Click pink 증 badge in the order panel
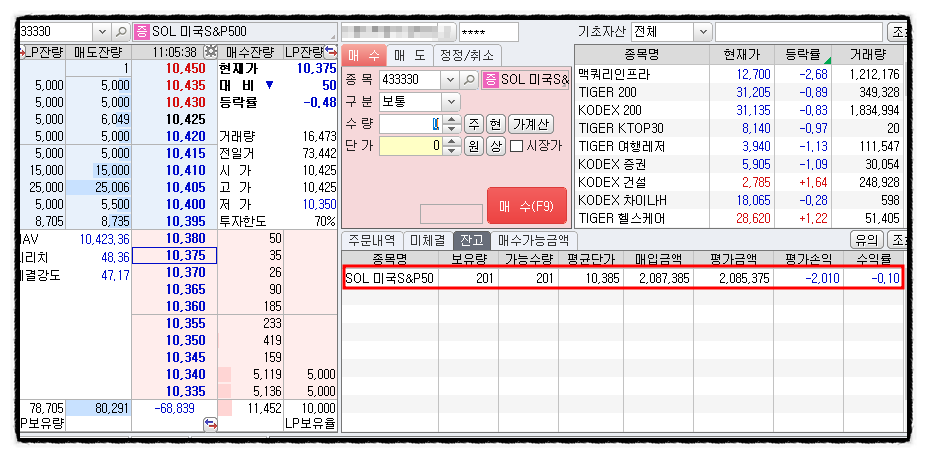Screen dimensions: 927x458 [490, 79]
